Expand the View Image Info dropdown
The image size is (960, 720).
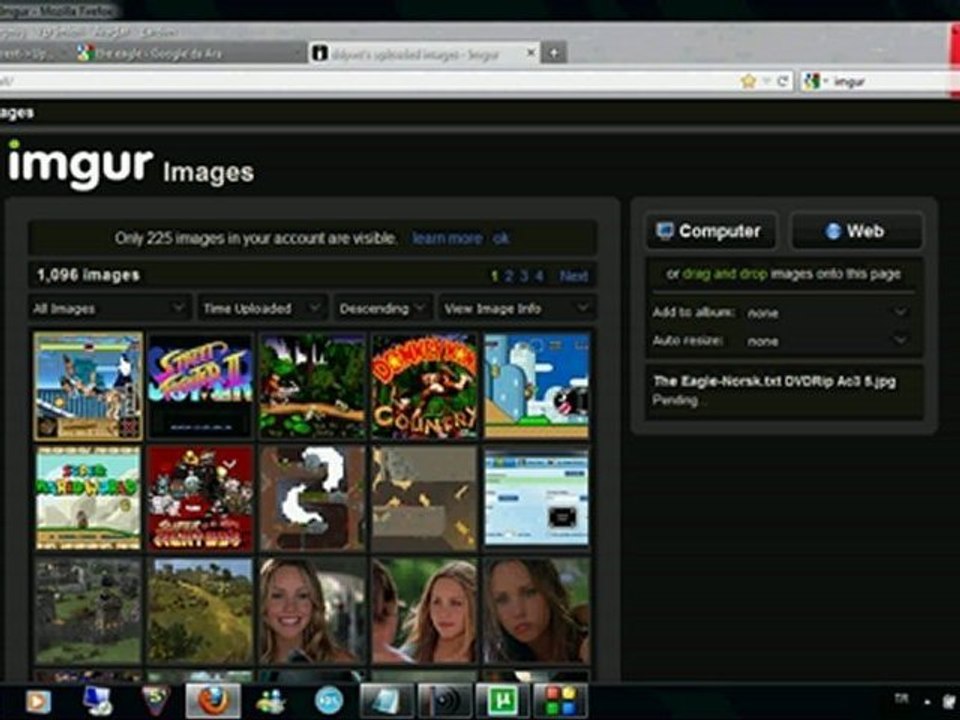pyautogui.click(x=517, y=308)
